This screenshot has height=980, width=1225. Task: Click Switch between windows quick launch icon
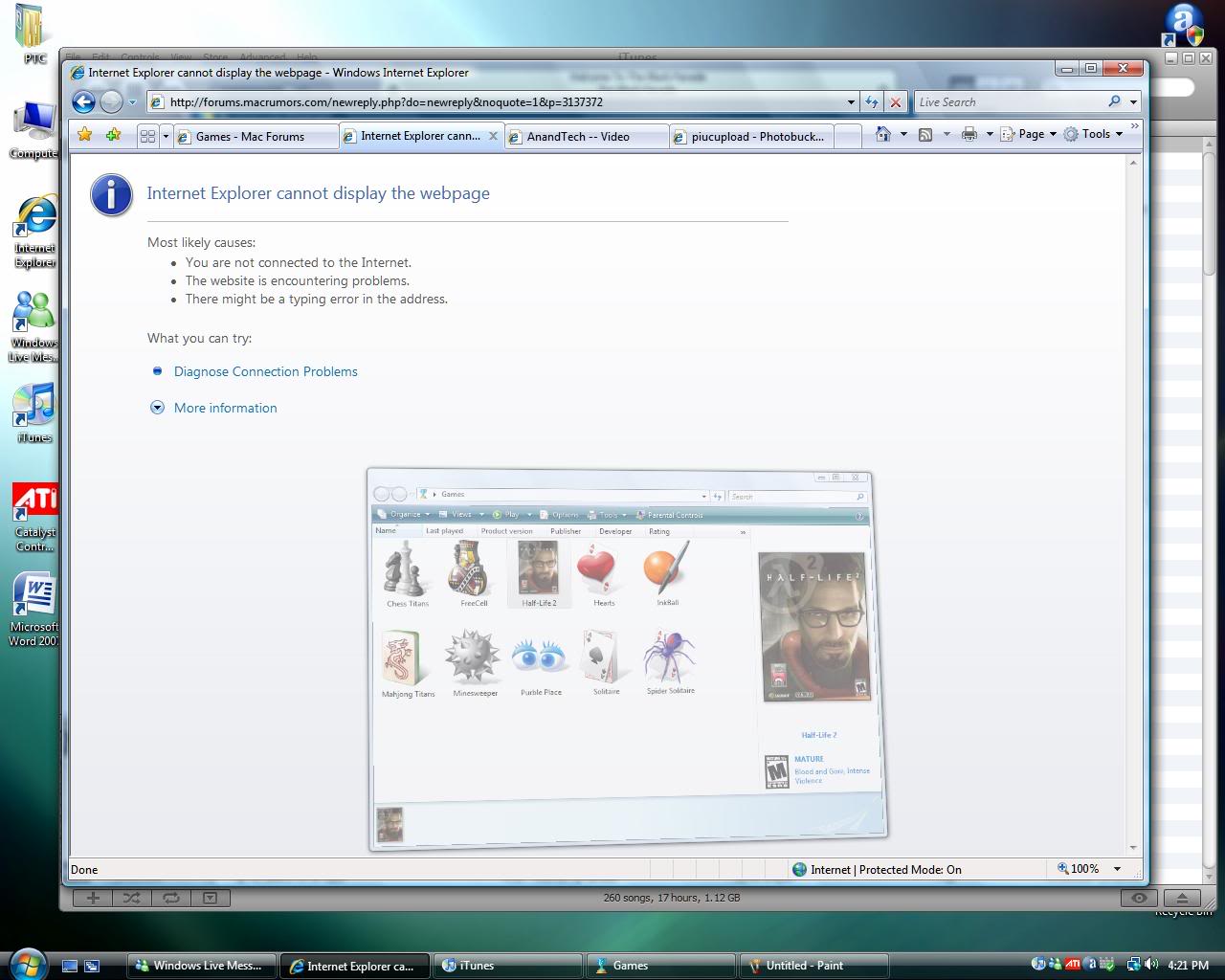point(92,966)
